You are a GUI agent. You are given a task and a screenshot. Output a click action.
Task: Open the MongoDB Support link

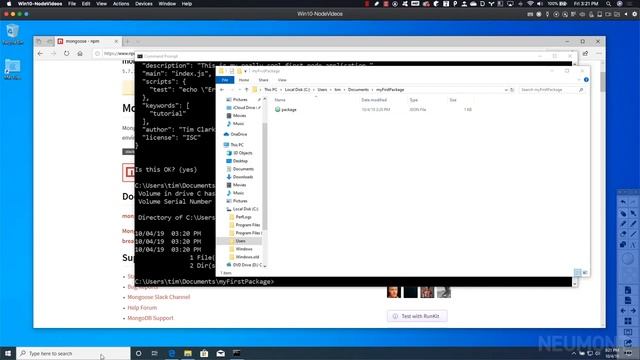coord(150,318)
